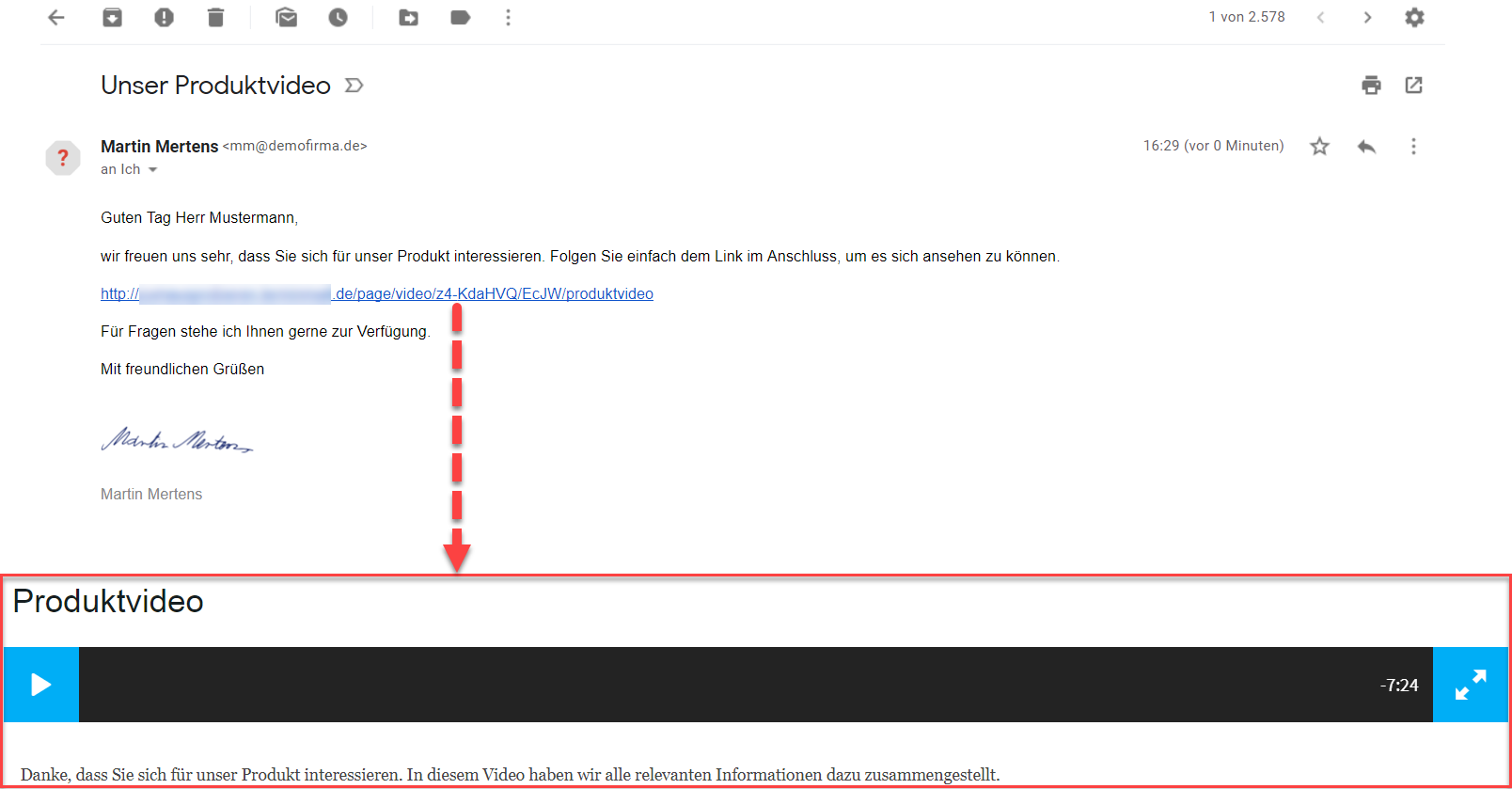Click the -7:24 remaining time display
The height and width of the screenshot is (789, 1512).
tap(1399, 686)
